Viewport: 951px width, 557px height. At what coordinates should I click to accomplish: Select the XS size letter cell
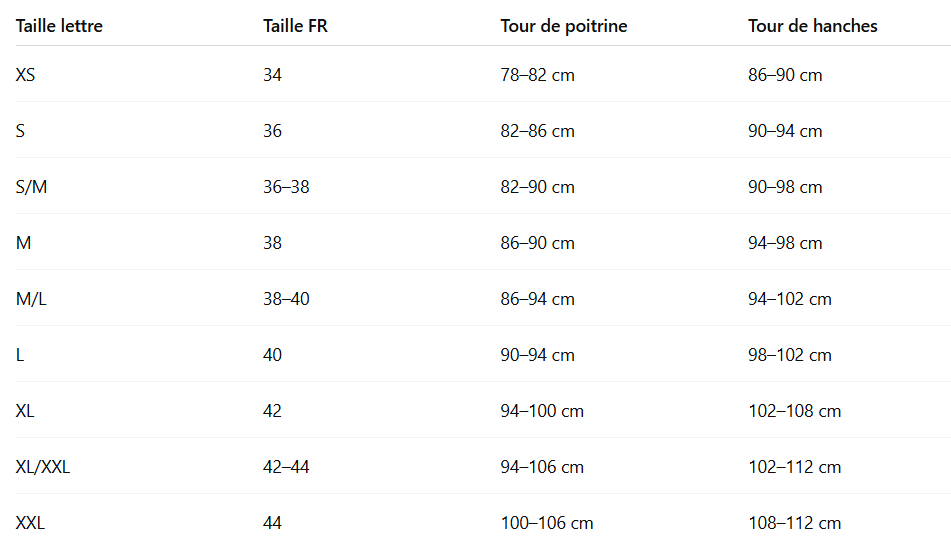click(x=26, y=75)
